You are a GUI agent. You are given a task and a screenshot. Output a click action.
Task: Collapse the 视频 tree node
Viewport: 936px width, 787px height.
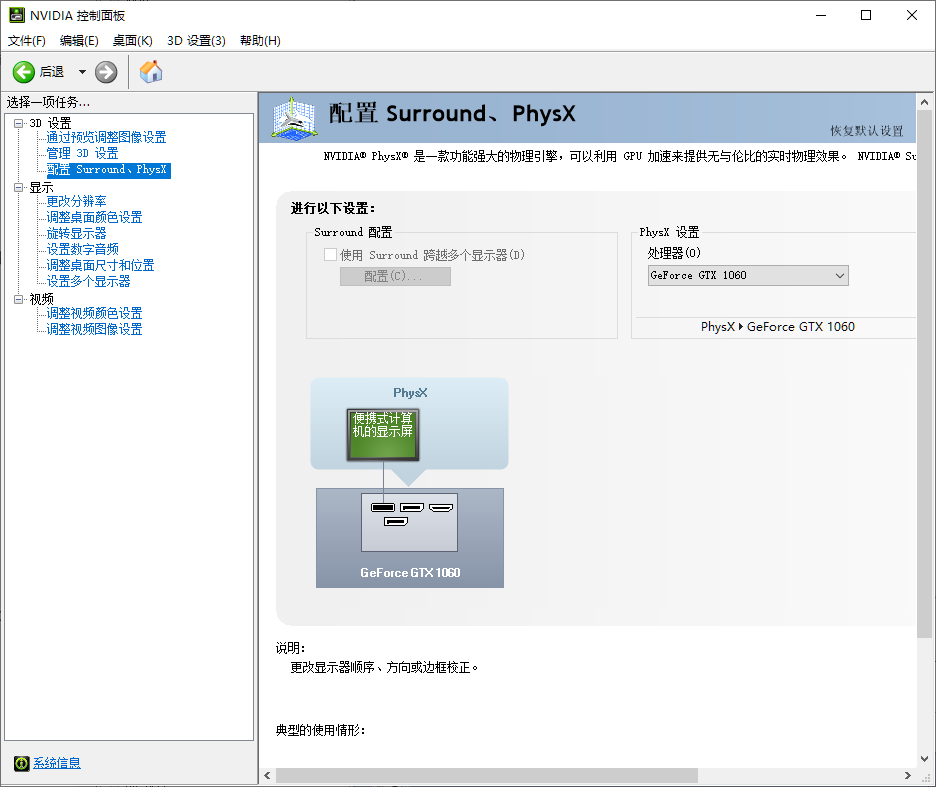19,299
